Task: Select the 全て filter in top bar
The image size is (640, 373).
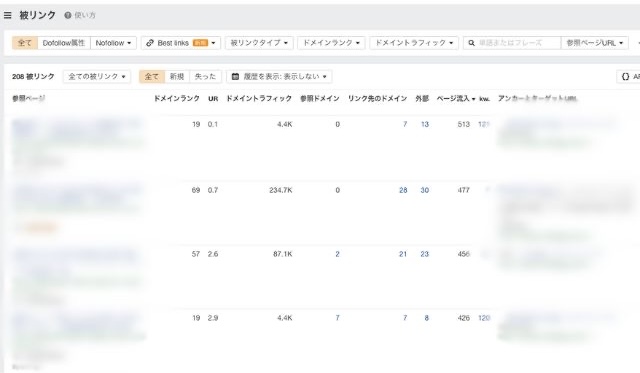Action: pyautogui.click(x=24, y=43)
